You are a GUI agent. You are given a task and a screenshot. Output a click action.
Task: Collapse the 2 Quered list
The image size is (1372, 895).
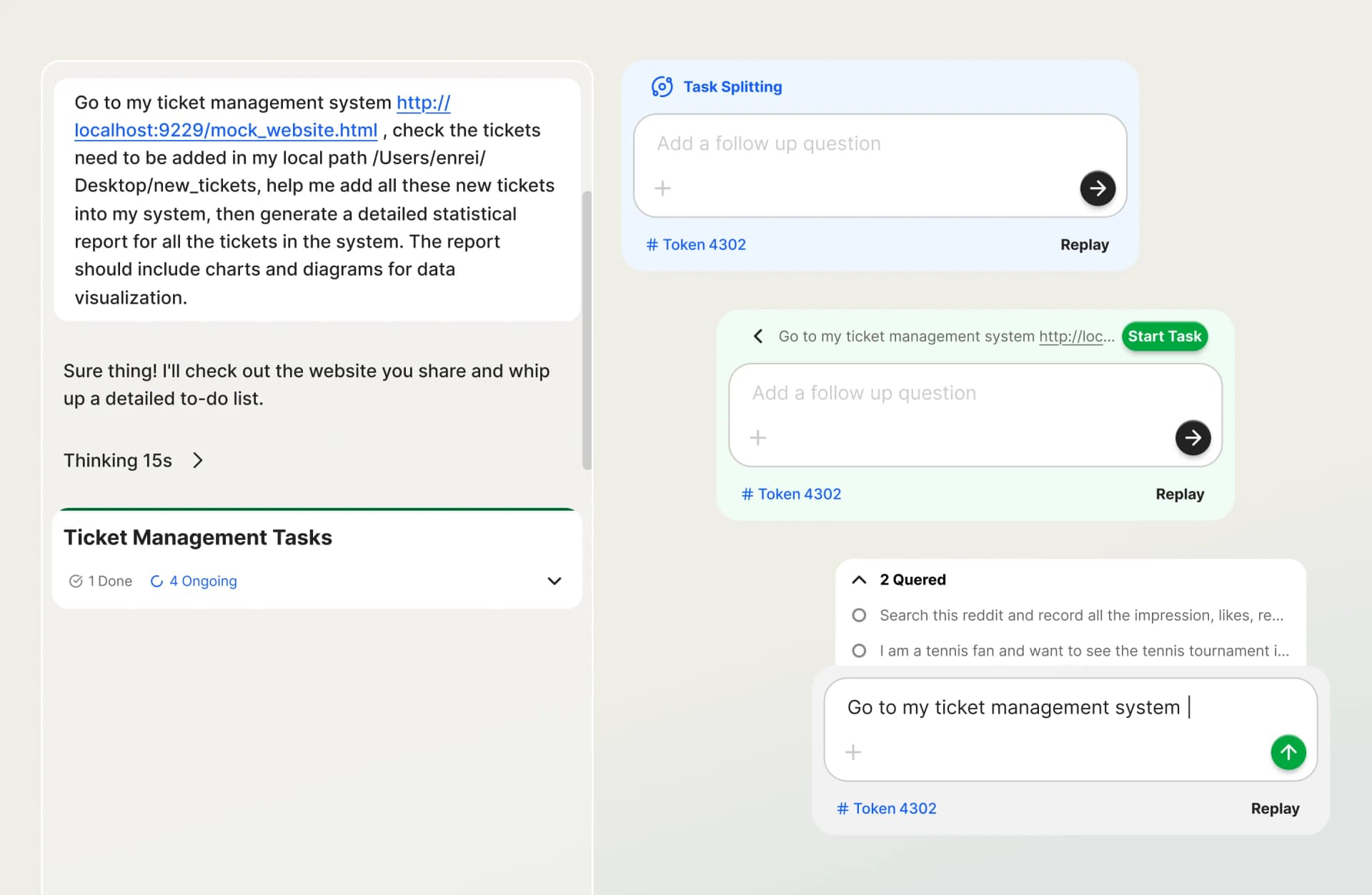(859, 579)
